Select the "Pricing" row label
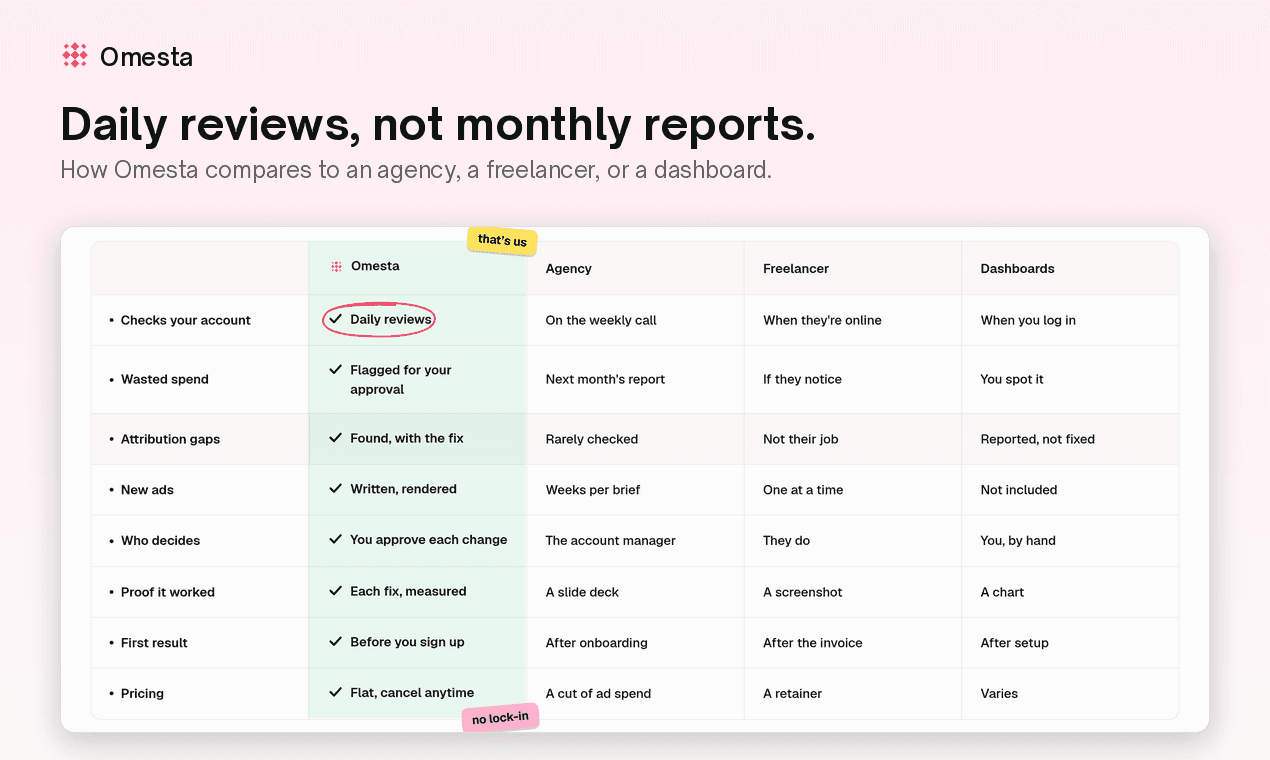Image resolution: width=1270 pixels, height=760 pixels. tap(142, 693)
